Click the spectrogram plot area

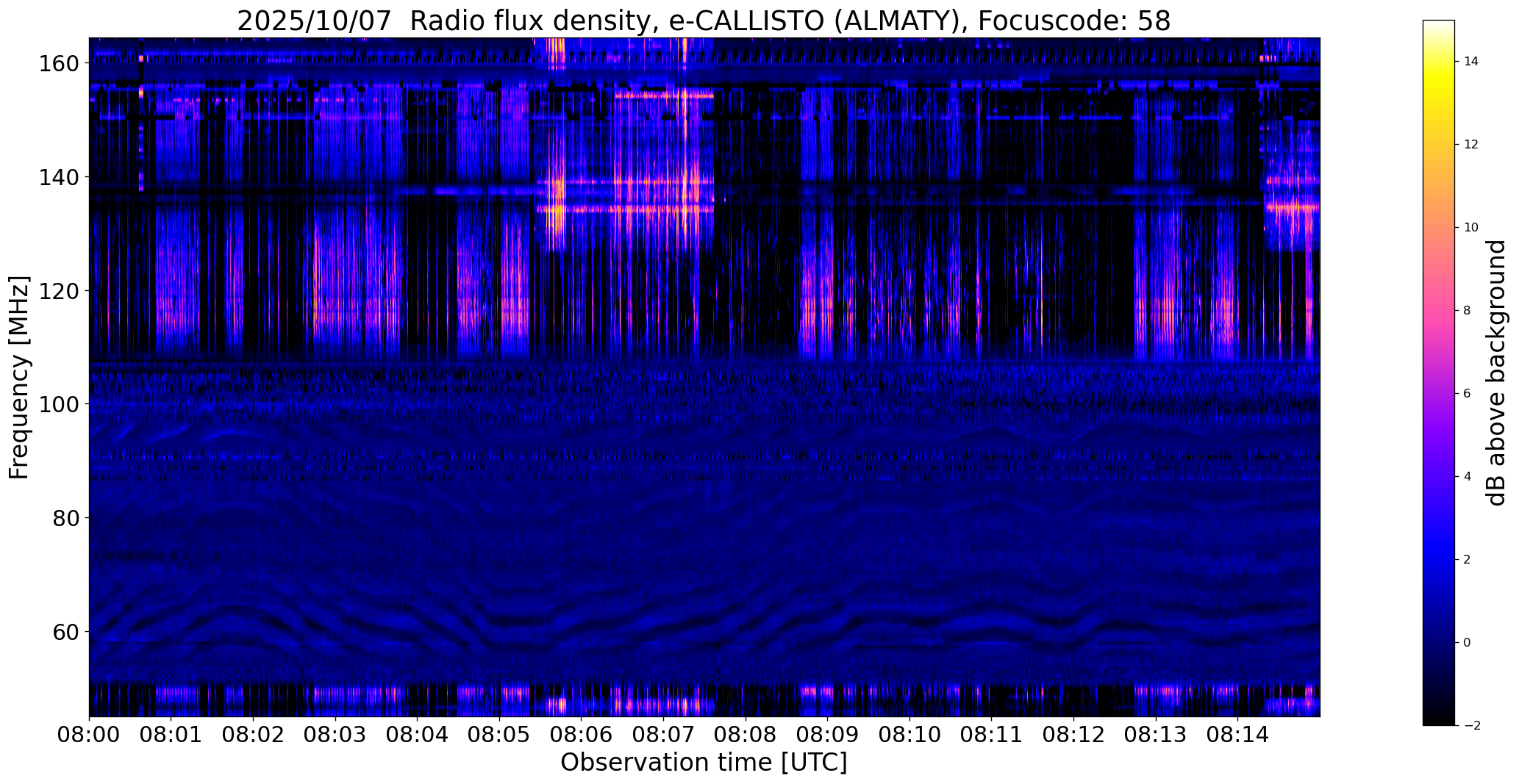pos(704,377)
